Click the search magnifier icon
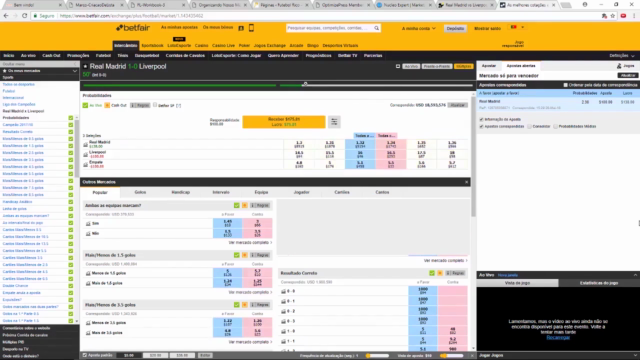This screenshot has width=640, height=360. click(x=376, y=28)
